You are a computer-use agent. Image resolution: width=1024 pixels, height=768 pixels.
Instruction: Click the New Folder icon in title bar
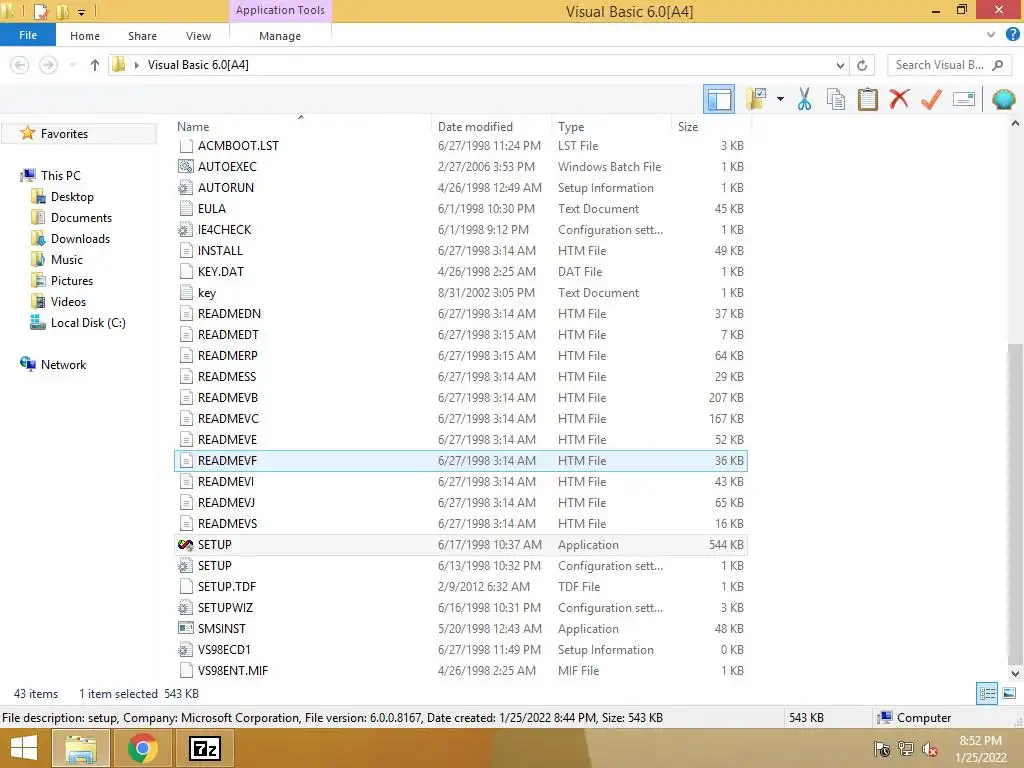point(63,11)
